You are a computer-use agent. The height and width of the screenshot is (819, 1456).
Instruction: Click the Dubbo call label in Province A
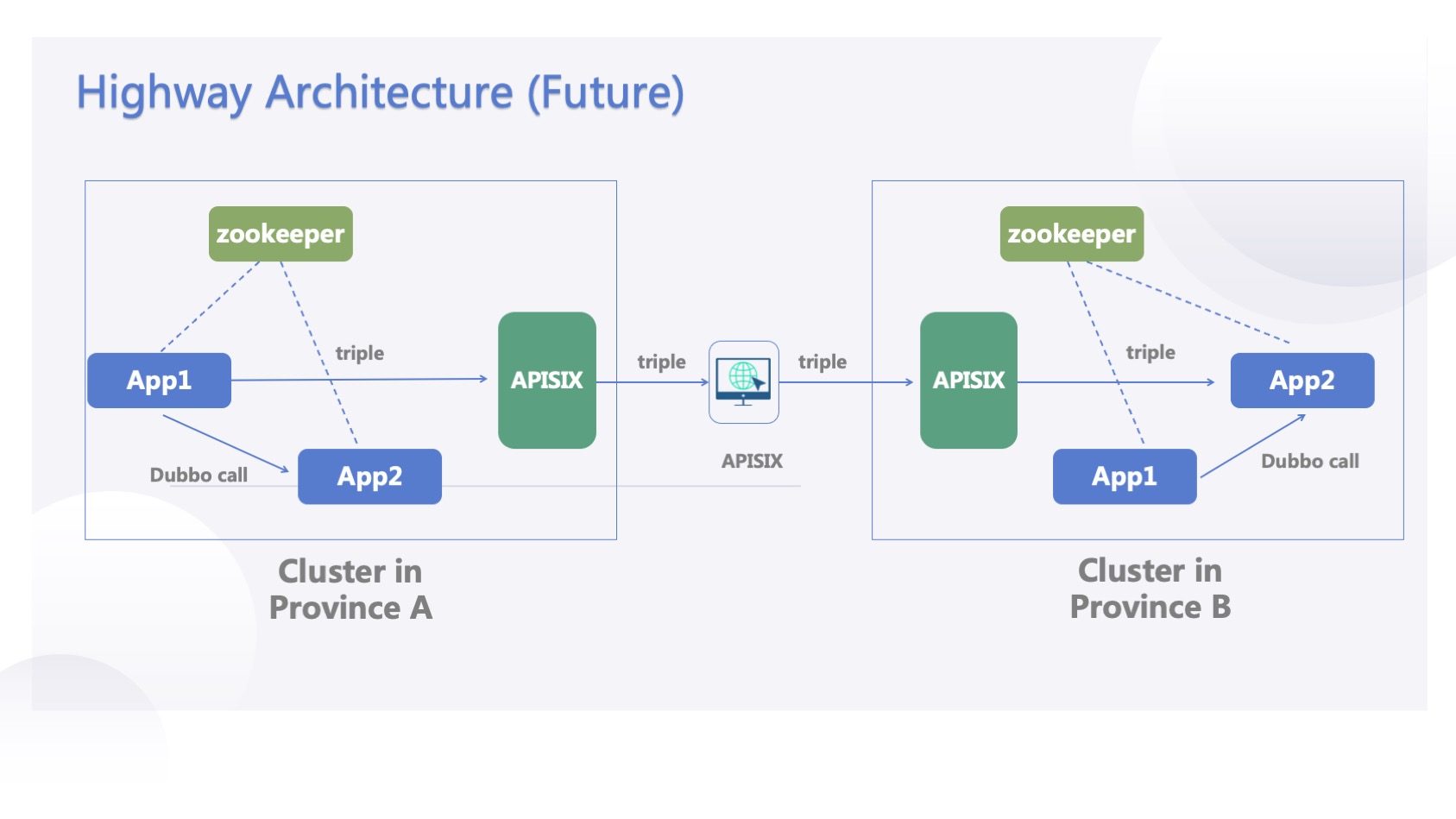(199, 475)
